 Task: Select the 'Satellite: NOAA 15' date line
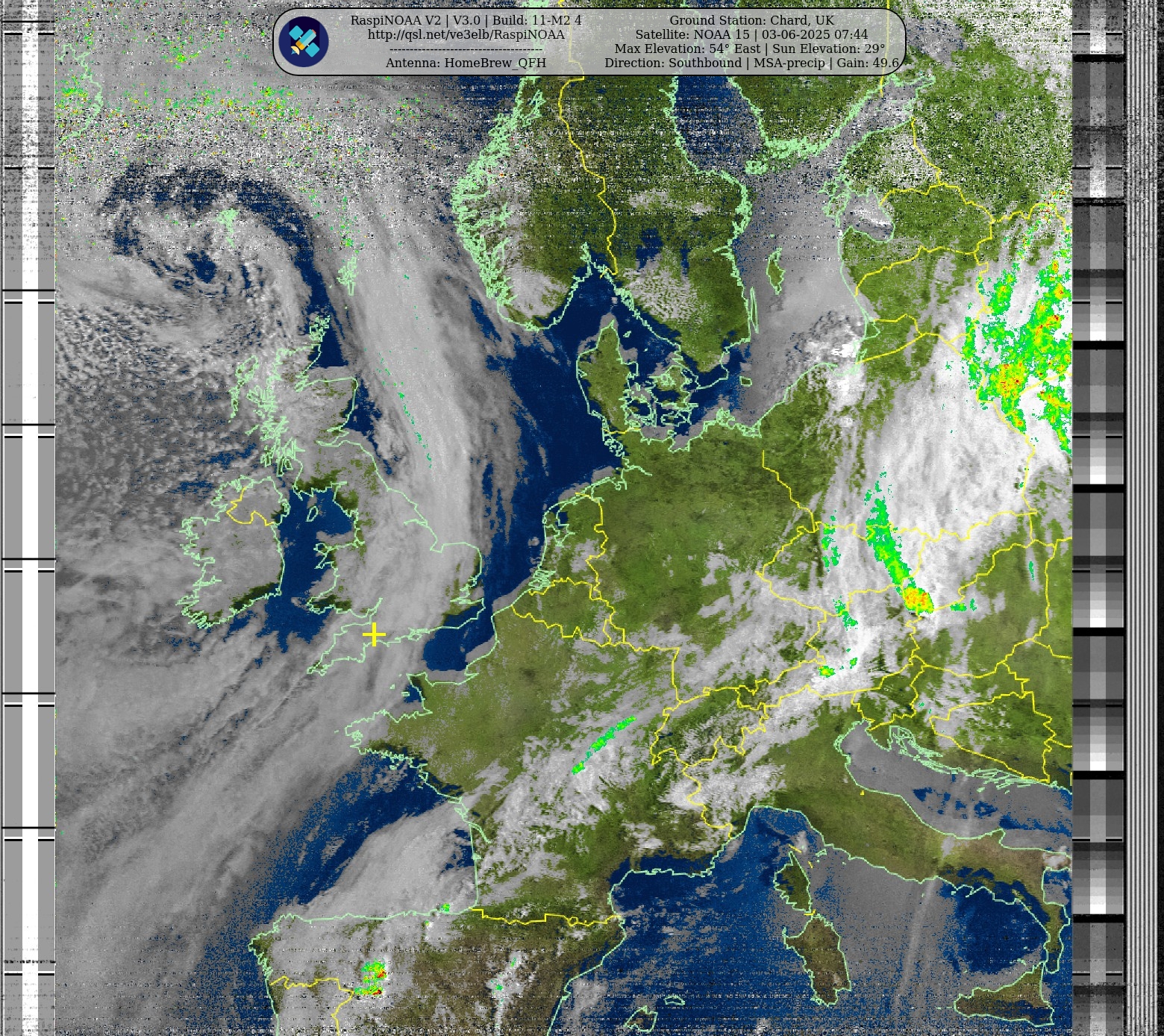pyautogui.click(x=751, y=34)
